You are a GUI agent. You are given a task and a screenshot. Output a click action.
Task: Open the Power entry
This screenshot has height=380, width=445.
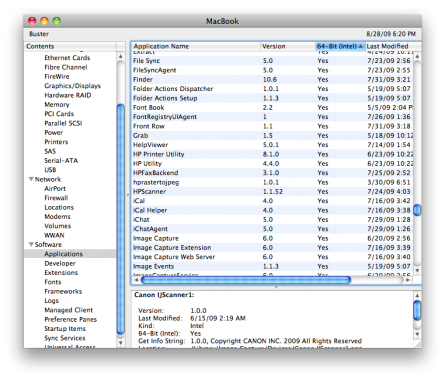[x=53, y=132]
